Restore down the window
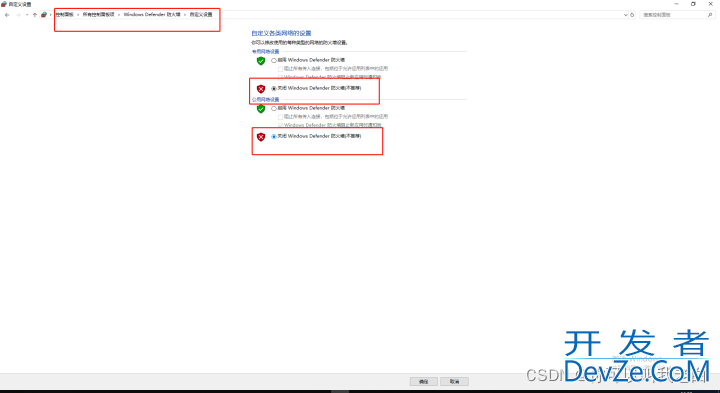 click(693, 4)
